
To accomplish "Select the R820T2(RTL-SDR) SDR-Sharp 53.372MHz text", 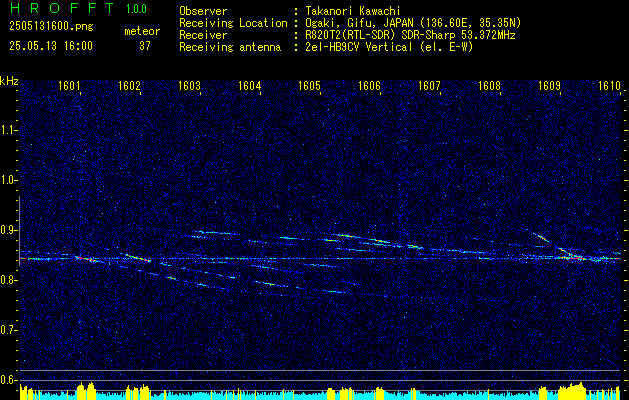I will 410,35.
